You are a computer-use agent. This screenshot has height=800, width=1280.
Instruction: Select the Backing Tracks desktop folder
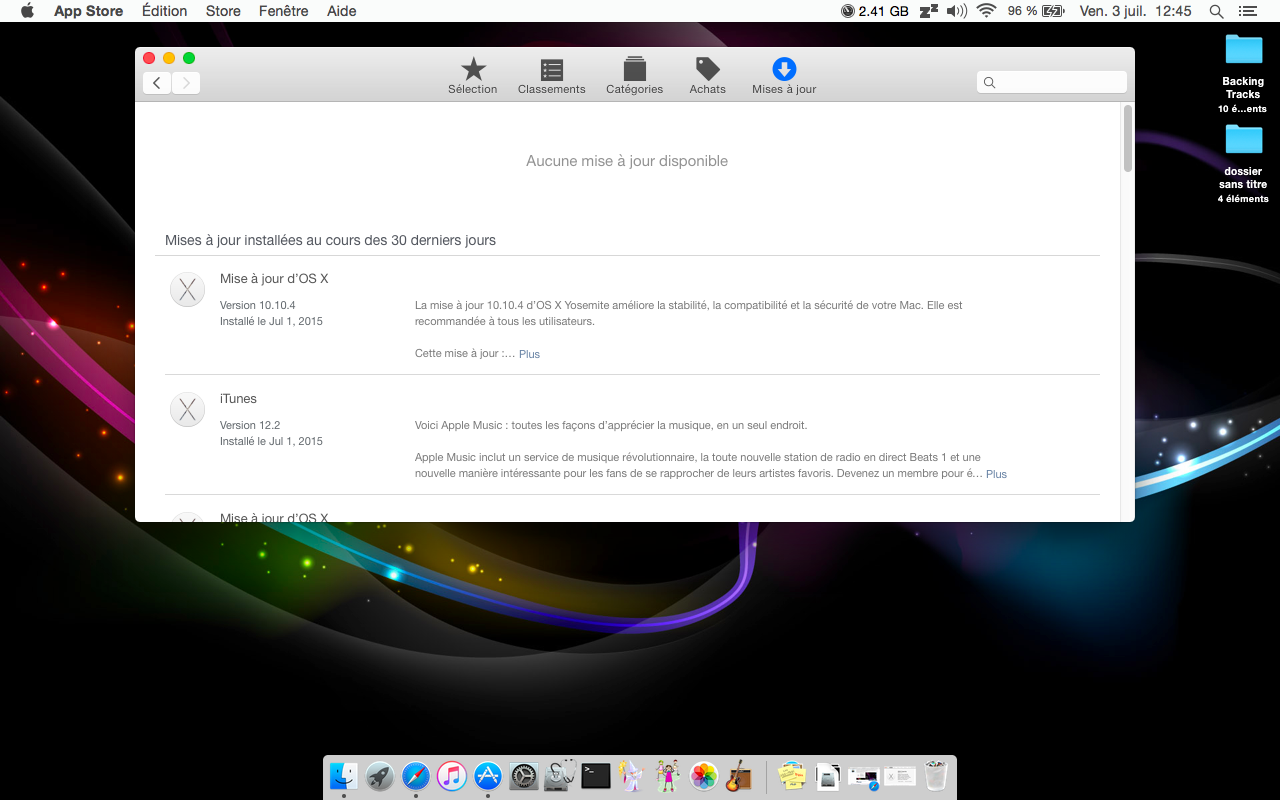point(1243,73)
